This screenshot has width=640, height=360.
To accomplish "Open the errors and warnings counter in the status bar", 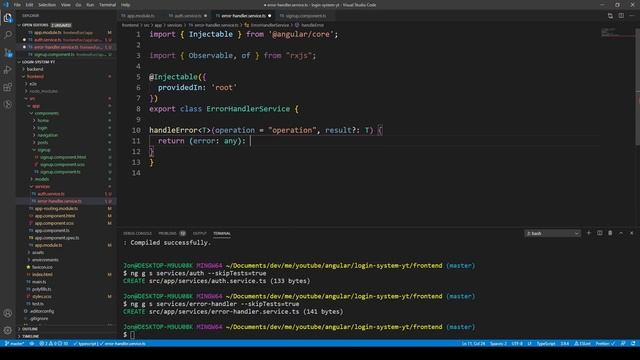I will (53, 344).
